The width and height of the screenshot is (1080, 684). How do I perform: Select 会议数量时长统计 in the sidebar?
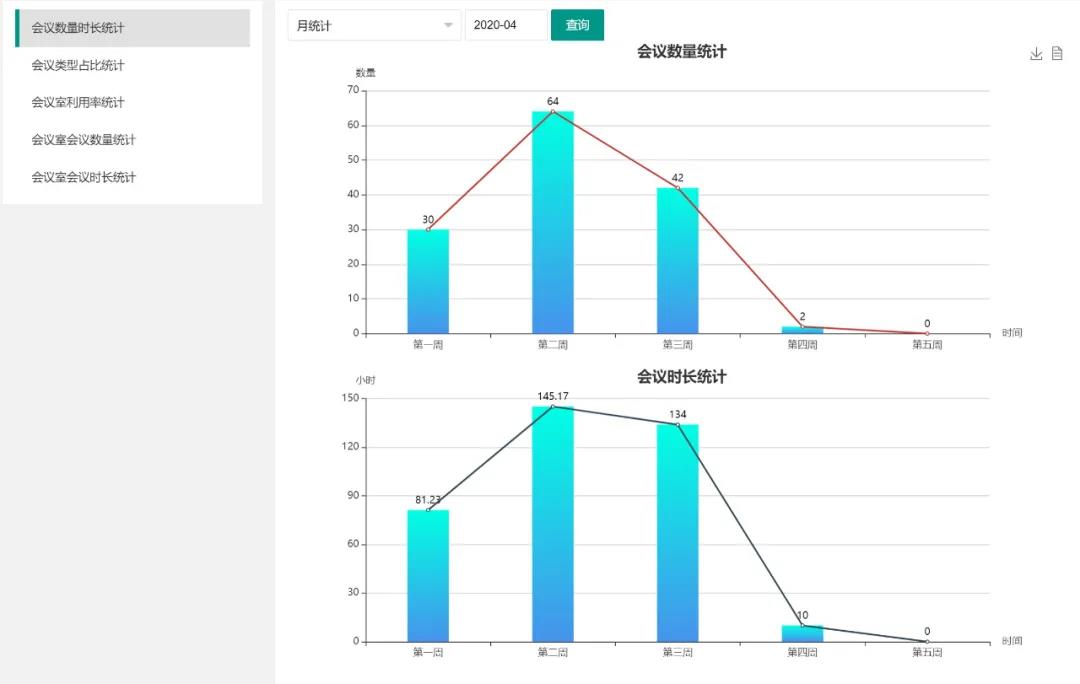coord(133,28)
